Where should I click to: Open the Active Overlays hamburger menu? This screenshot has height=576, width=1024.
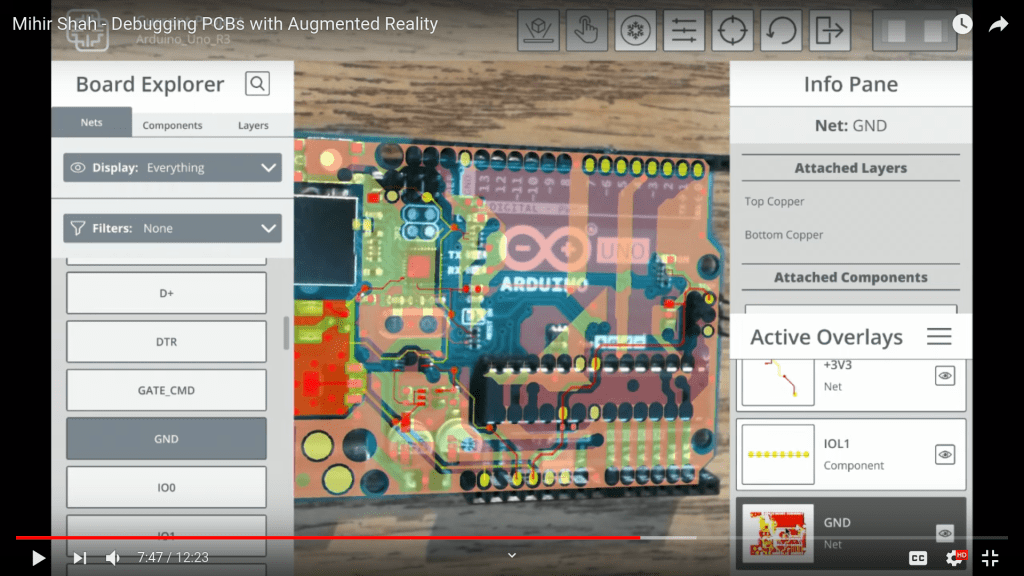939,337
